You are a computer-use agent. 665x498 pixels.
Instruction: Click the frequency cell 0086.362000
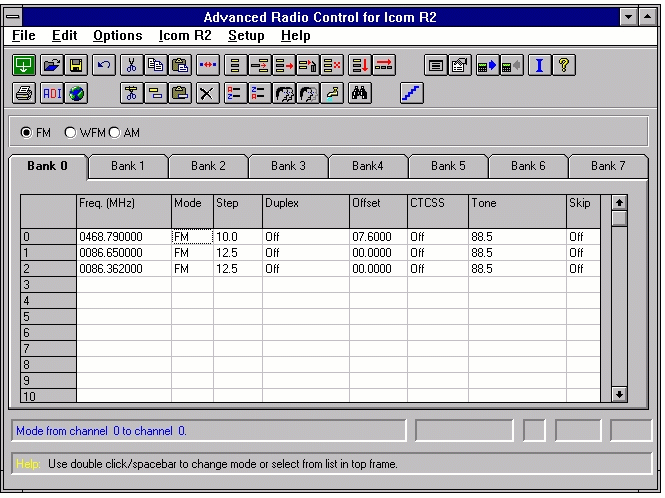[124, 269]
